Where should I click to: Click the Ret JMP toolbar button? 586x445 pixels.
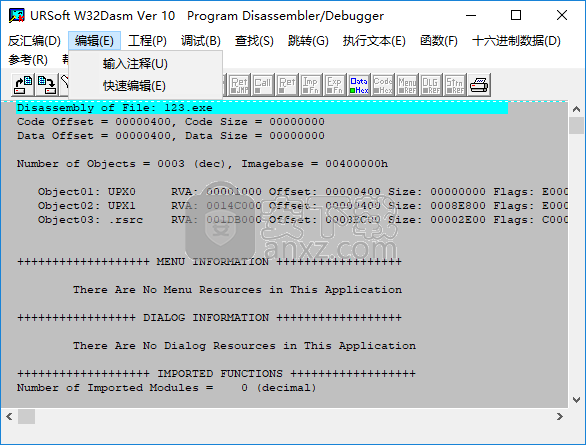coord(239,85)
